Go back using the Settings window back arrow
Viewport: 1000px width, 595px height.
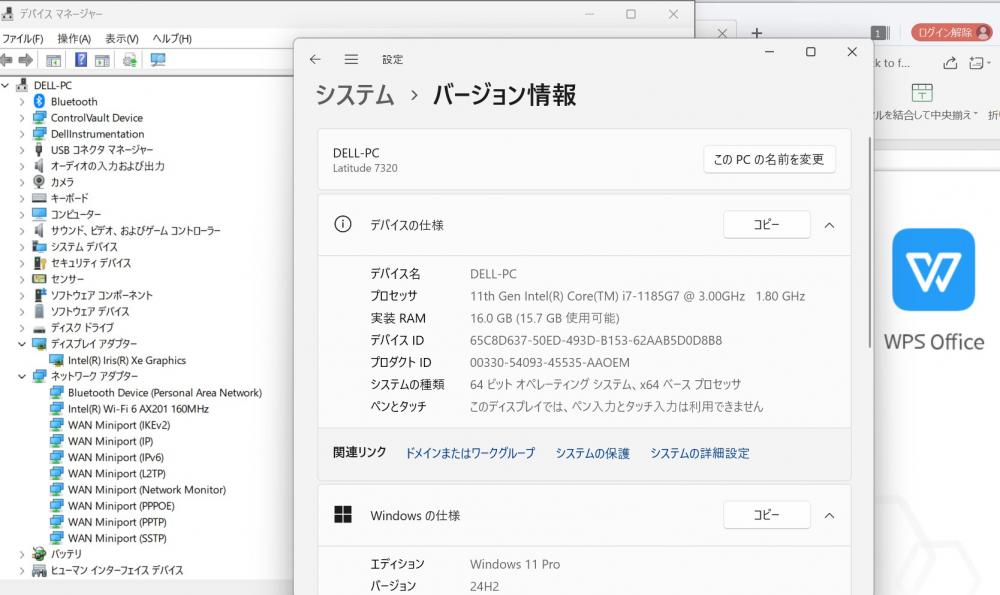tap(315, 59)
